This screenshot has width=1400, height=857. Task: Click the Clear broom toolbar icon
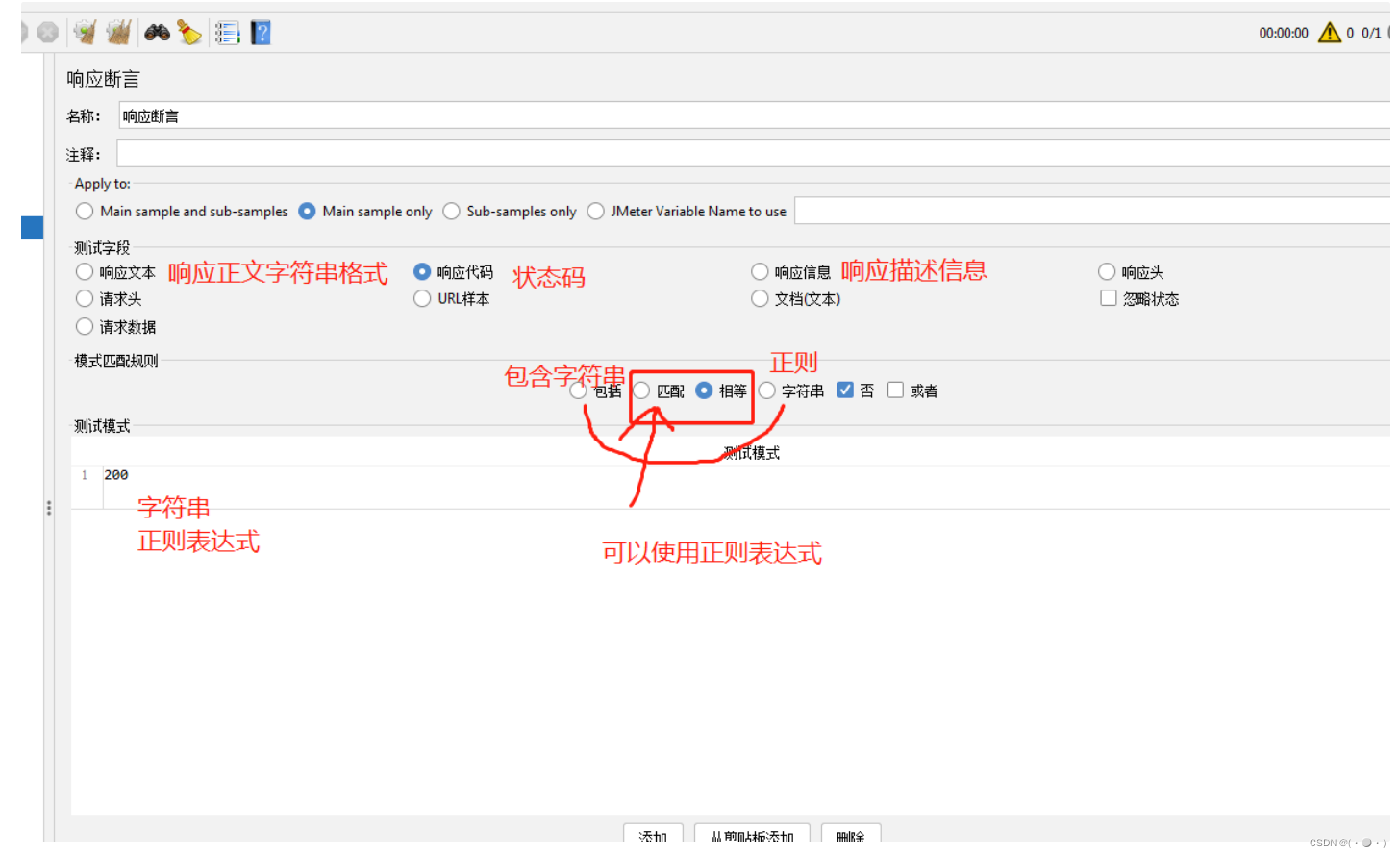[x=86, y=33]
